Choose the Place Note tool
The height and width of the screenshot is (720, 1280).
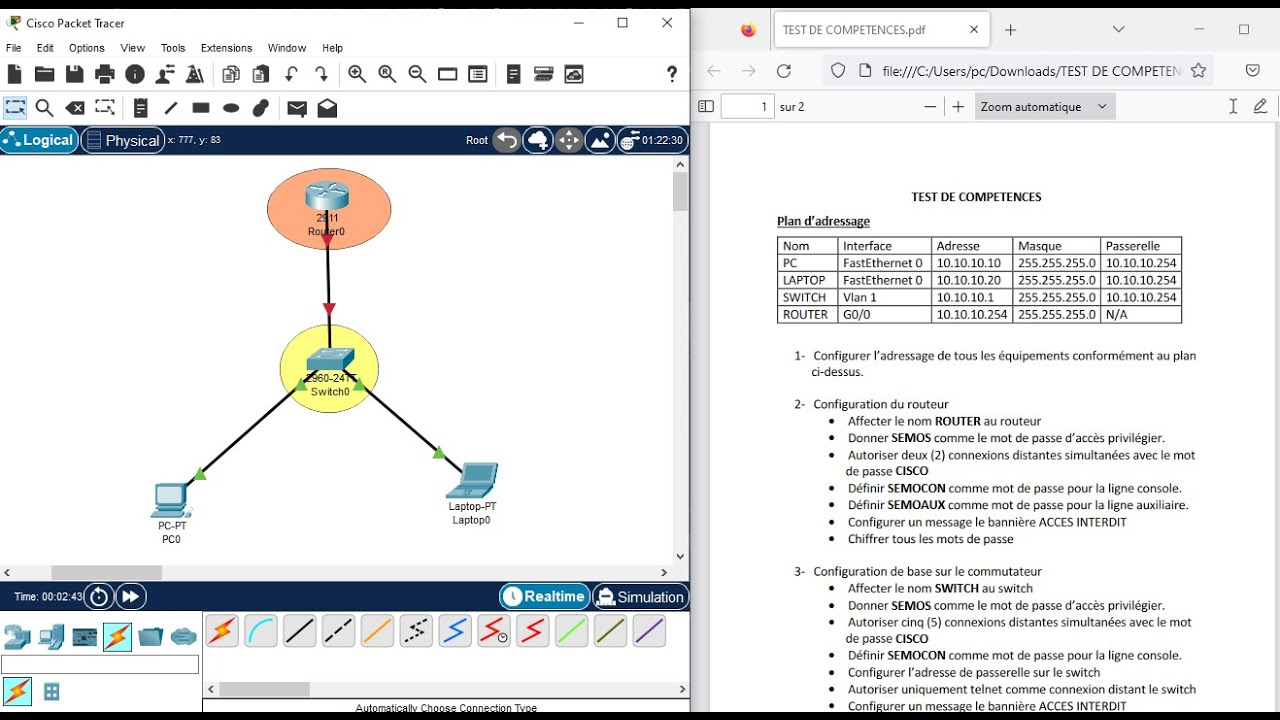click(x=140, y=108)
